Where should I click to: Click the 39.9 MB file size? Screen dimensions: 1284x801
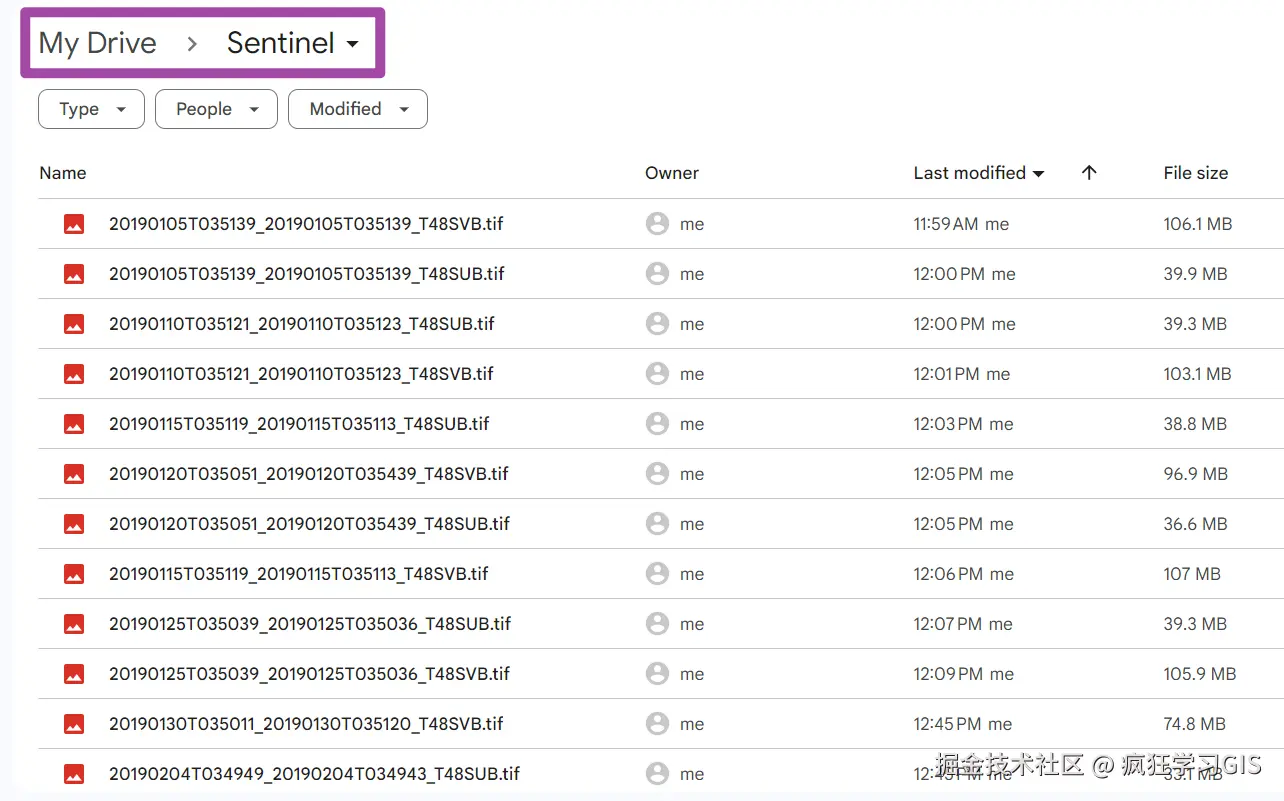(x=1195, y=274)
